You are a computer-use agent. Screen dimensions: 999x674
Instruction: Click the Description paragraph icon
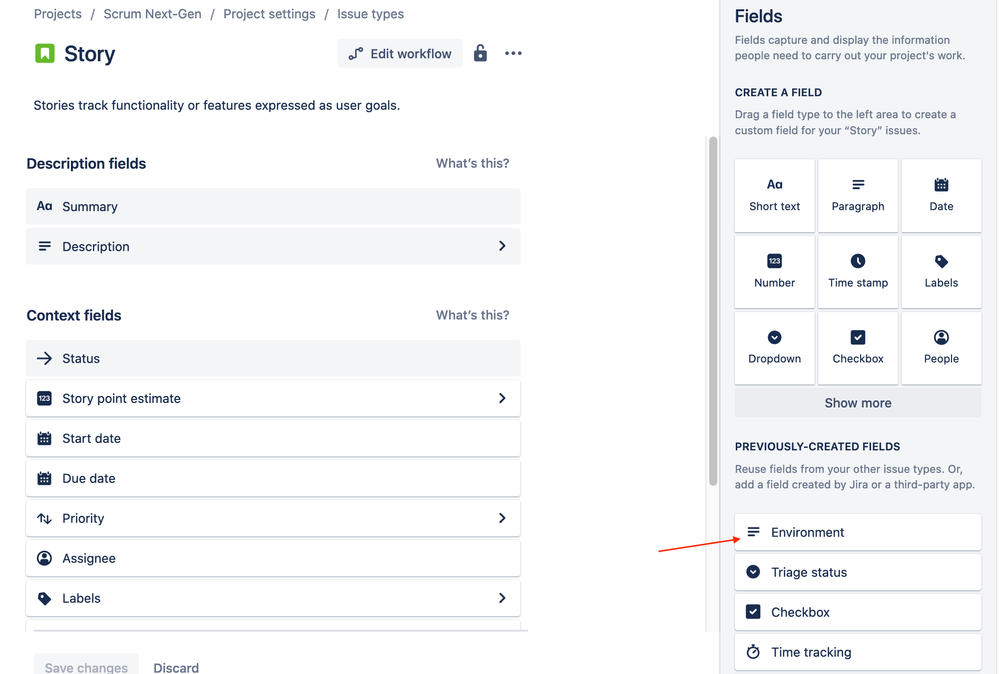(x=44, y=246)
